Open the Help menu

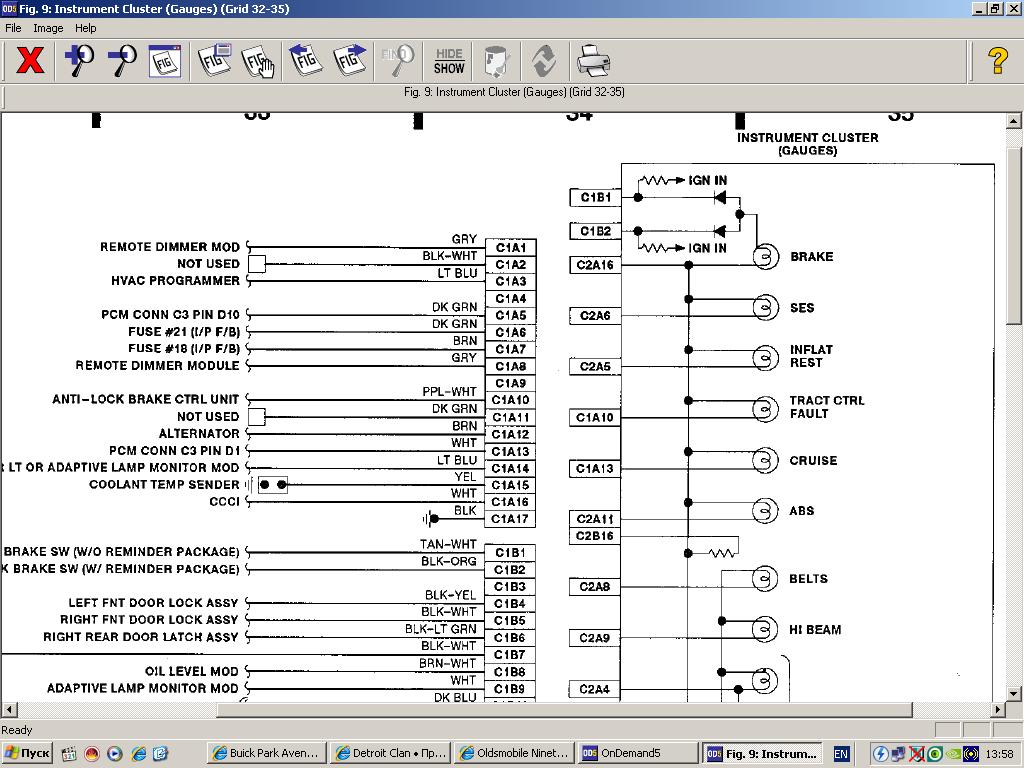[86, 28]
